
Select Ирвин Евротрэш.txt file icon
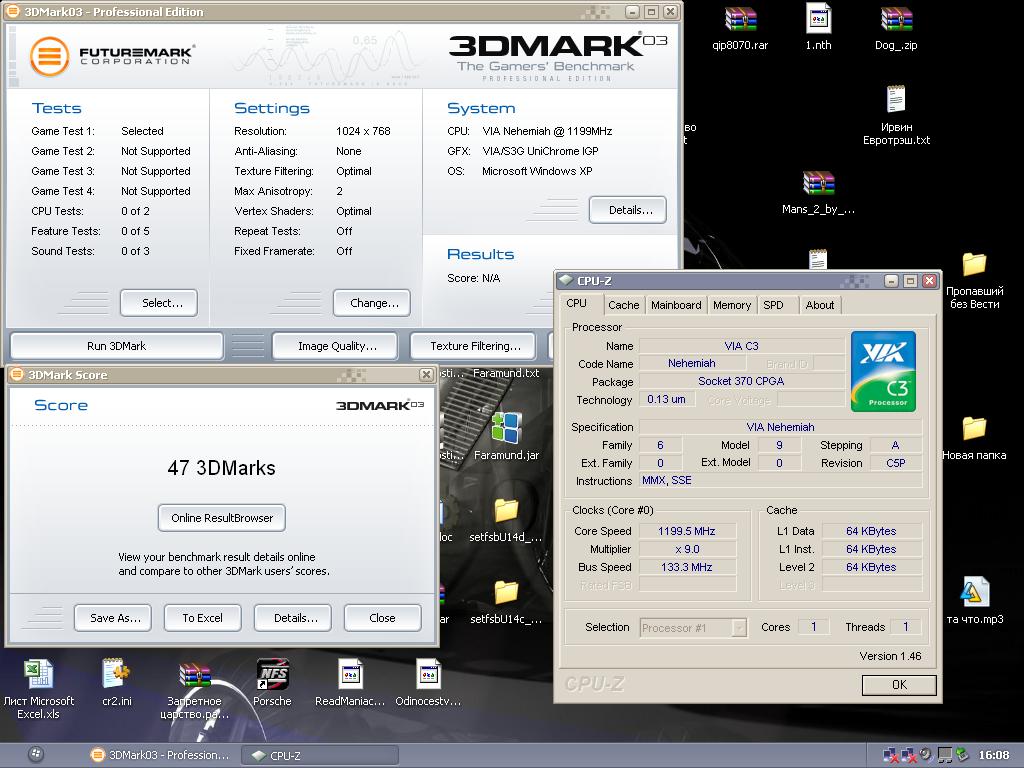pyautogui.click(x=896, y=99)
